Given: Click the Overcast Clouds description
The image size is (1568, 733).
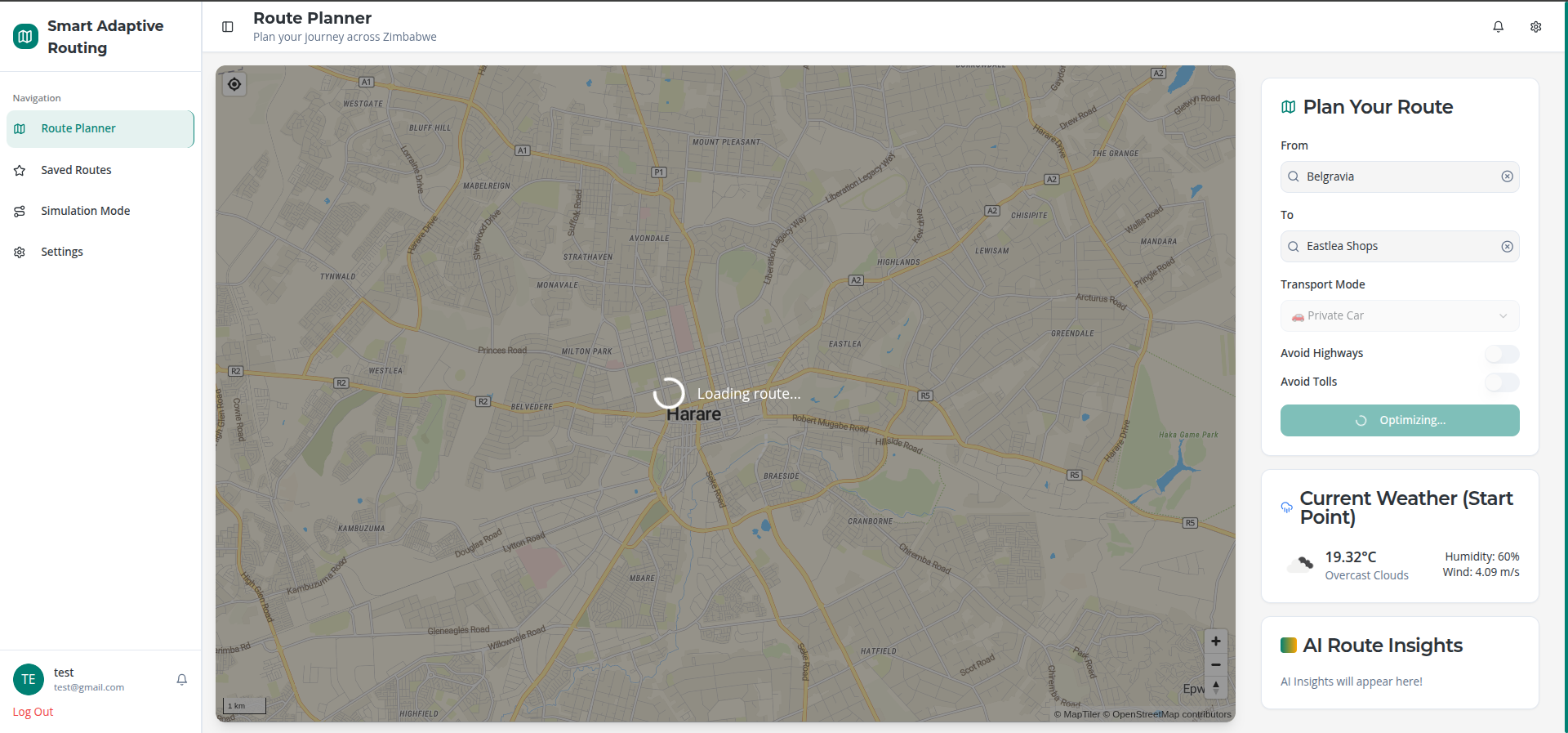Looking at the screenshot, I should click(1366, 575).
